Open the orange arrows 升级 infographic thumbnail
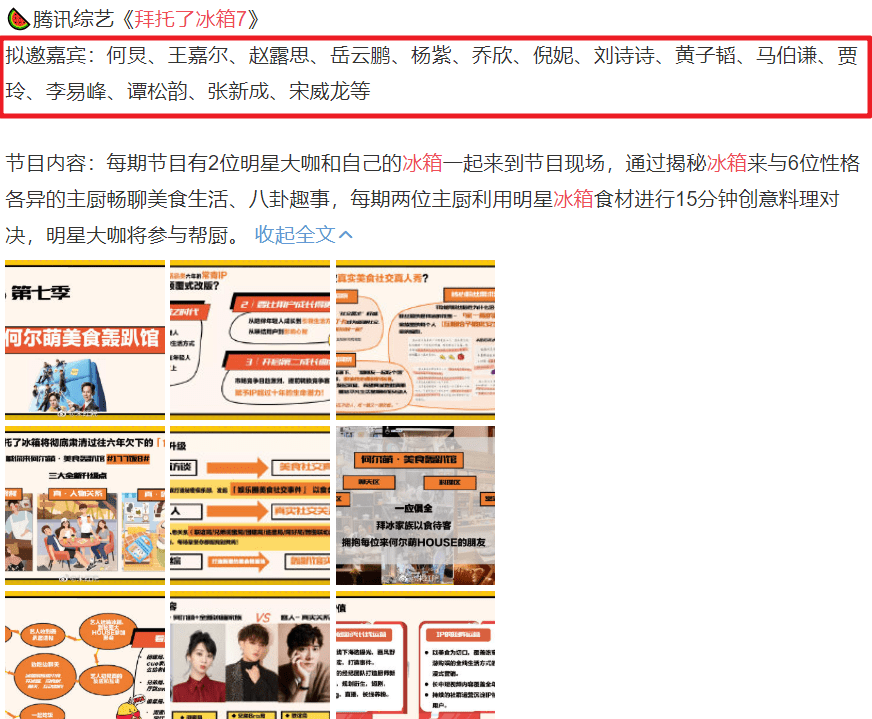 (248, 505)
